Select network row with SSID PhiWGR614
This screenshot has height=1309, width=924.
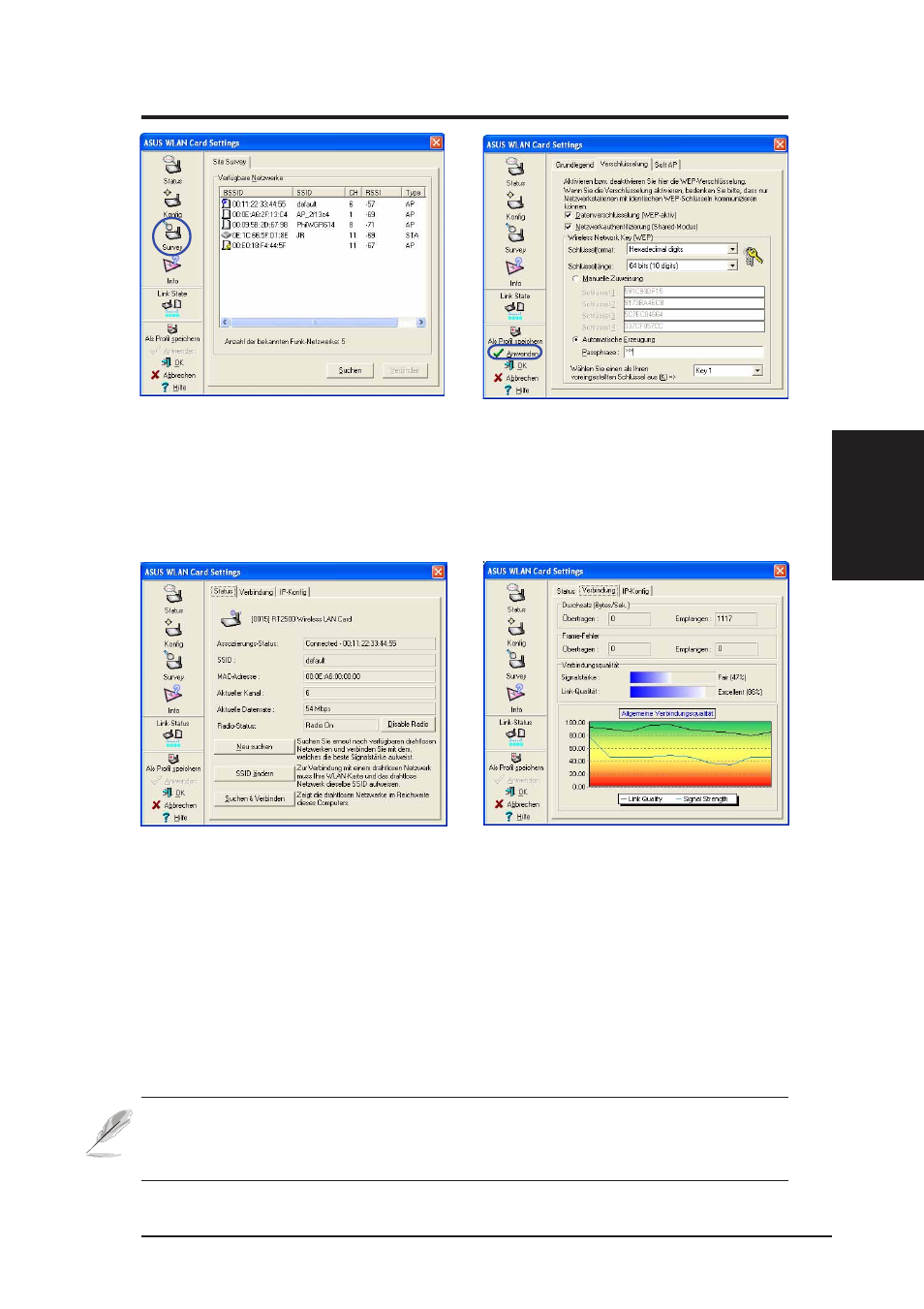coord(323,225)
